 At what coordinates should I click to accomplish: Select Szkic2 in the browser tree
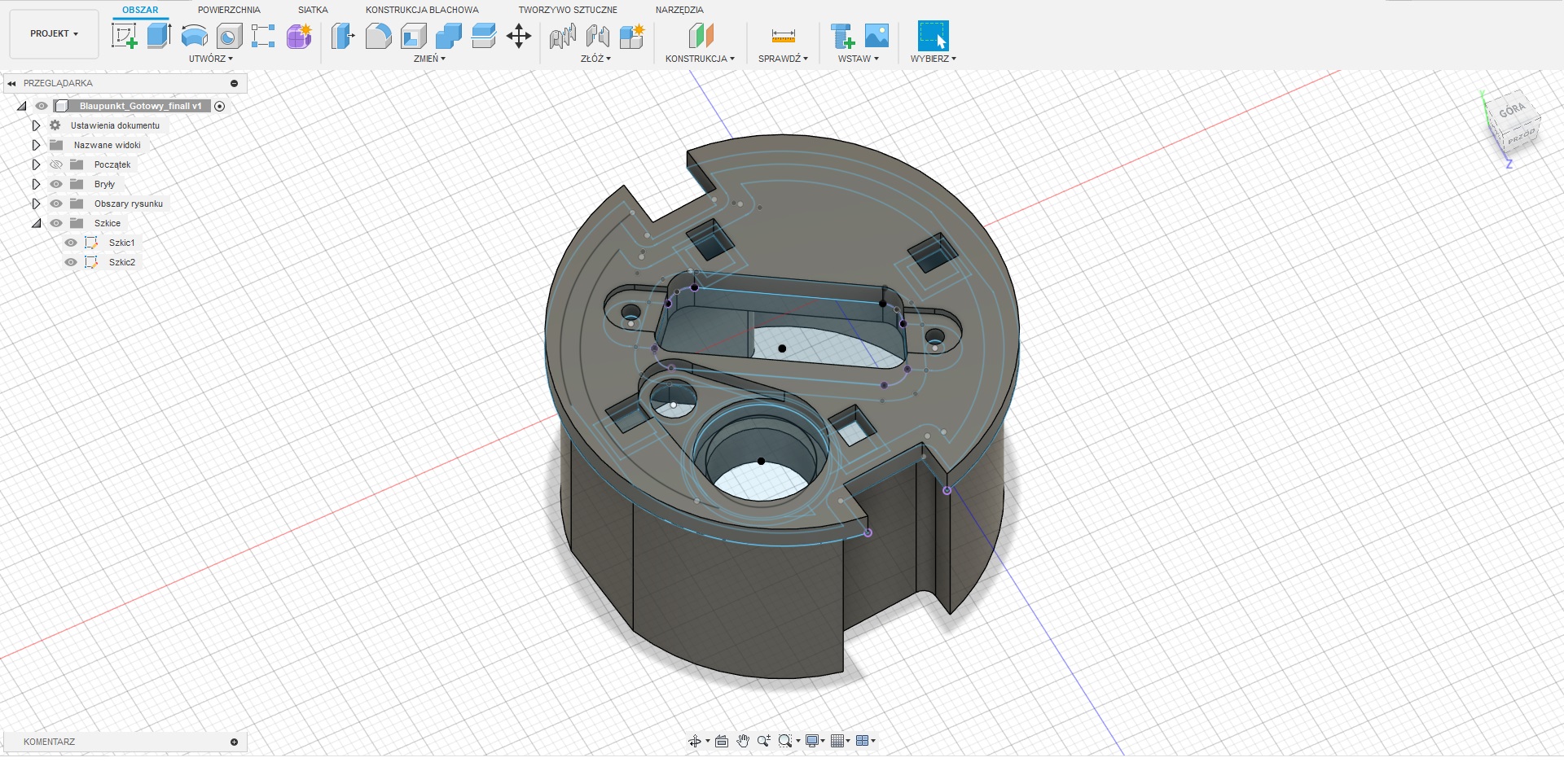[x=122, y=262]
